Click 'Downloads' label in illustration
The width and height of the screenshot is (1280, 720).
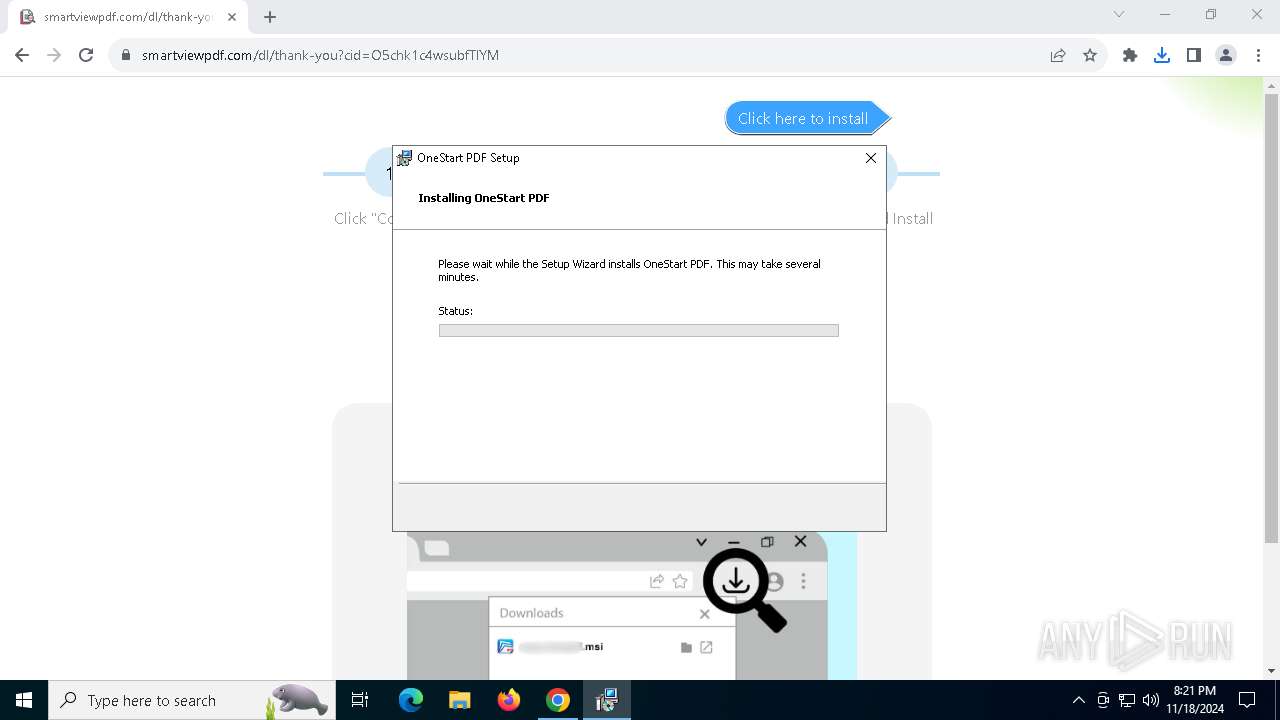coord(531,613)
